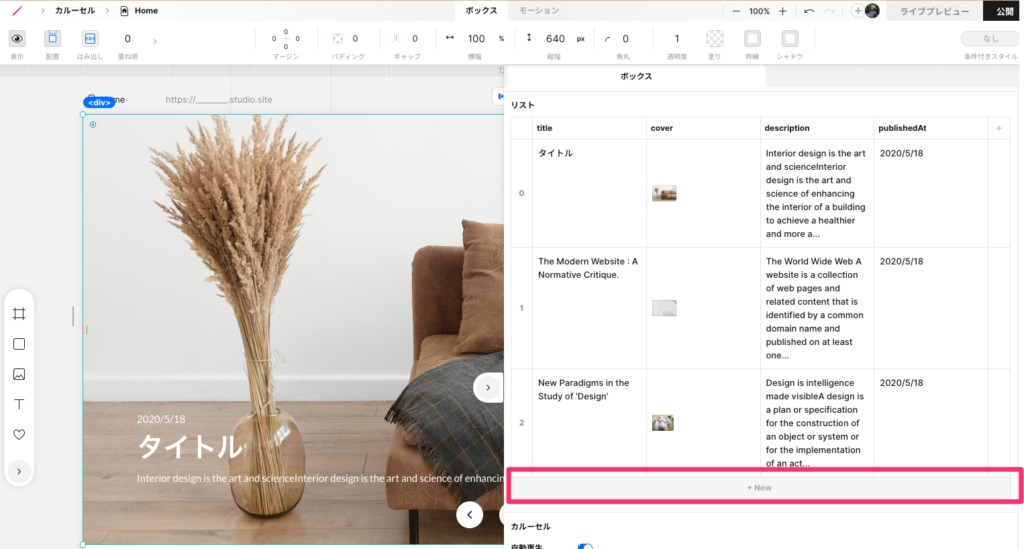Open カルーセル in the breadcrumb
Image resolution: width=1024 pixels, height=549 pixels.
74,10
